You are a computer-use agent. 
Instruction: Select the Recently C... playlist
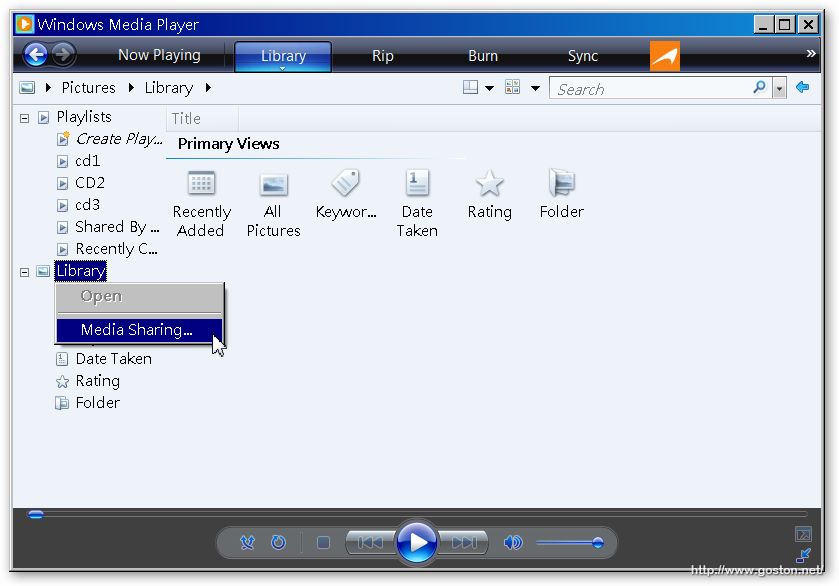[x=116, y=249]
